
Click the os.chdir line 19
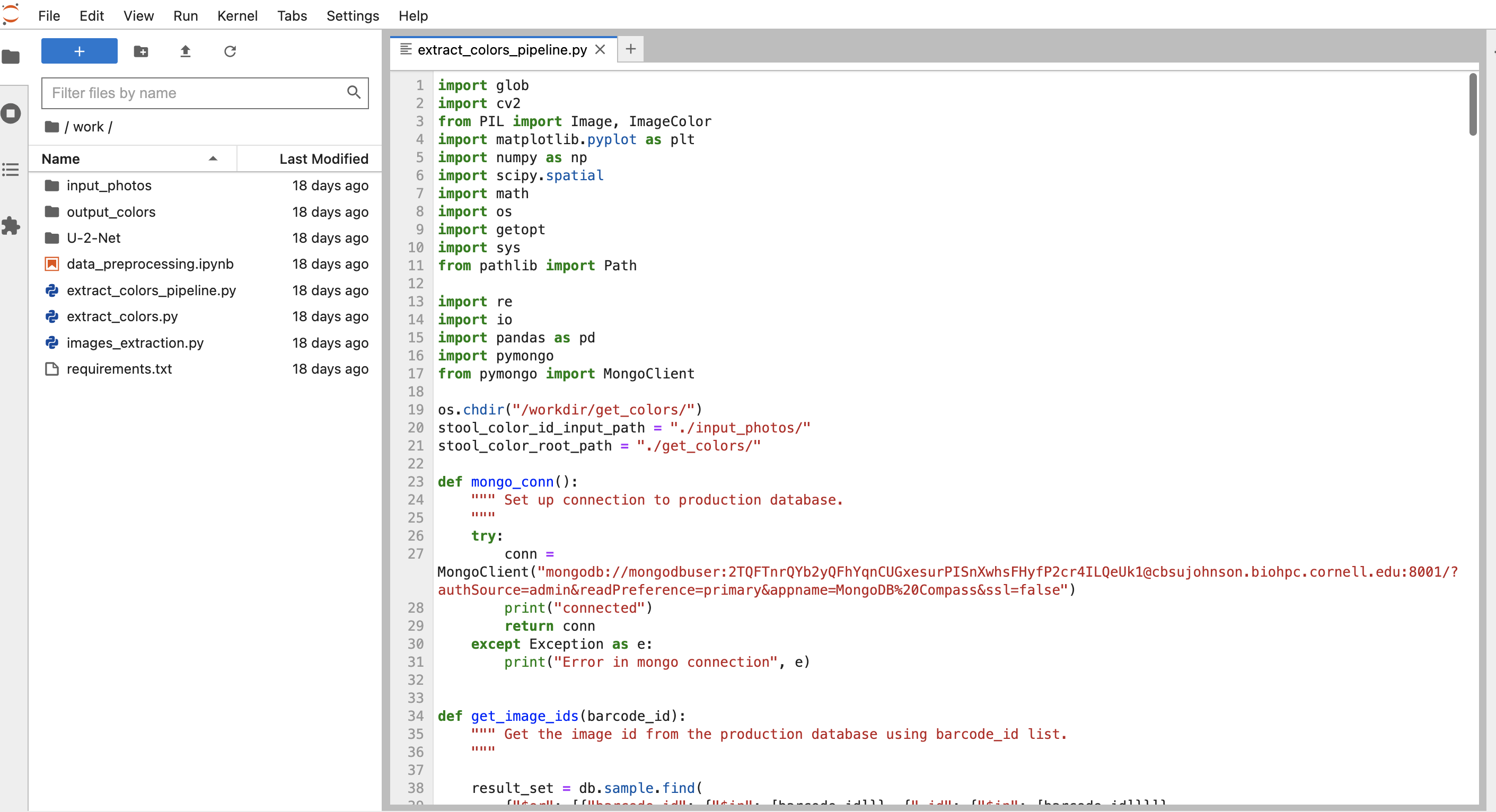(x=570, y=410)
